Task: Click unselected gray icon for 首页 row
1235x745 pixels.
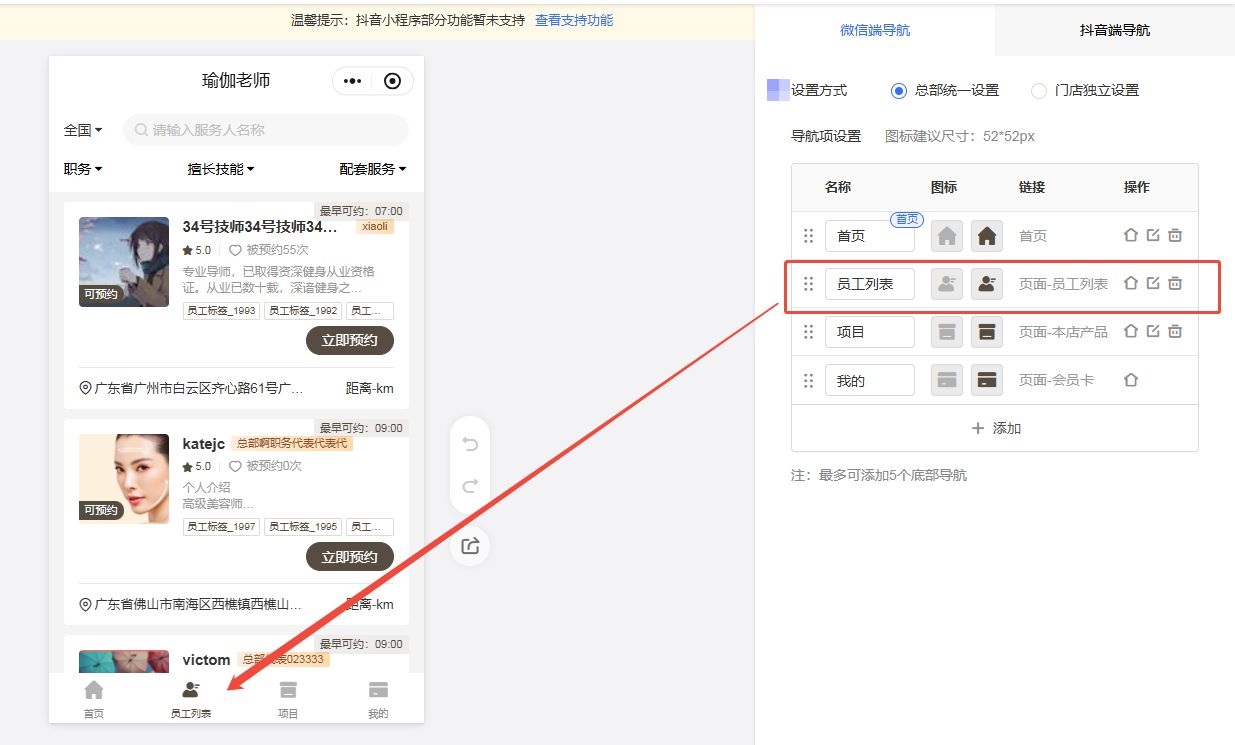Action: (x=947, y=236)
